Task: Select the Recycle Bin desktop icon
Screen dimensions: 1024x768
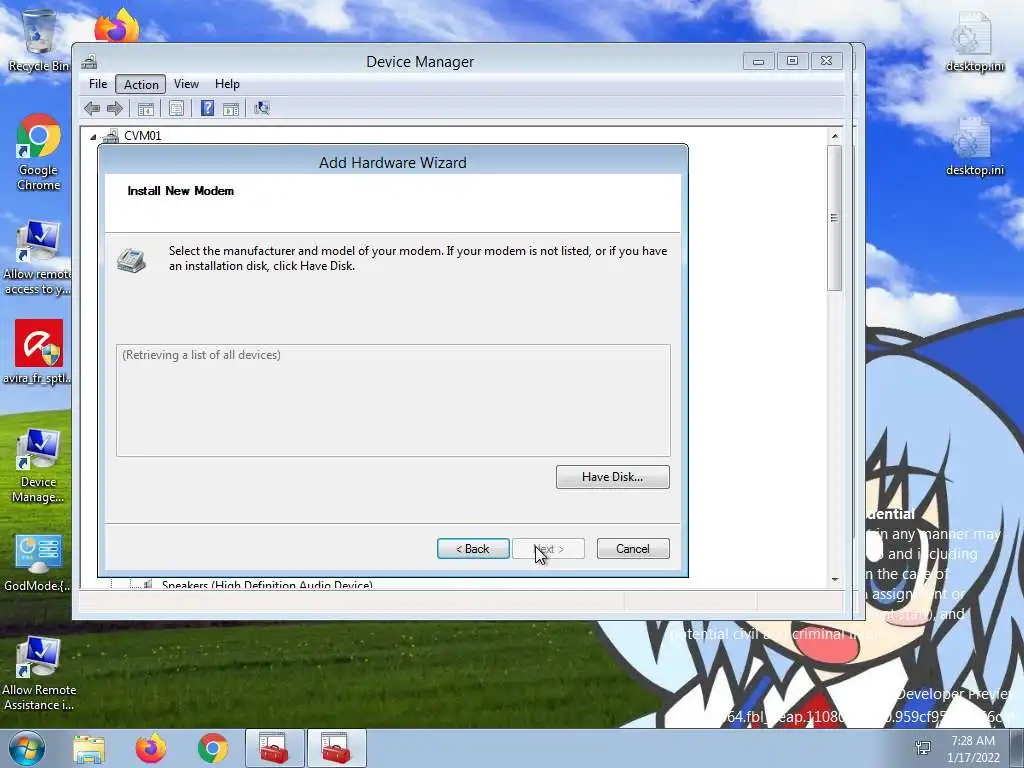Action: pos(37,40)
